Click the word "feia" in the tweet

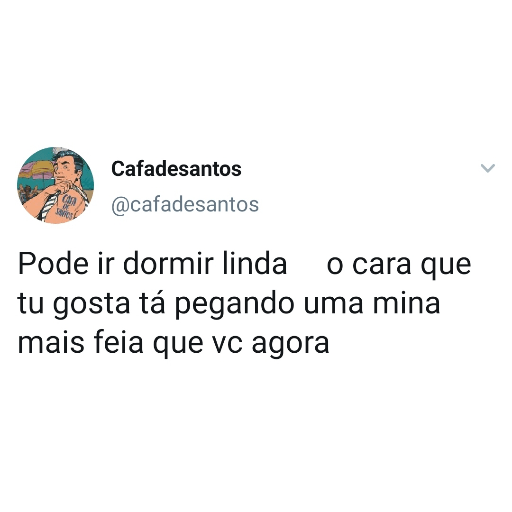(x=119, y=342)
